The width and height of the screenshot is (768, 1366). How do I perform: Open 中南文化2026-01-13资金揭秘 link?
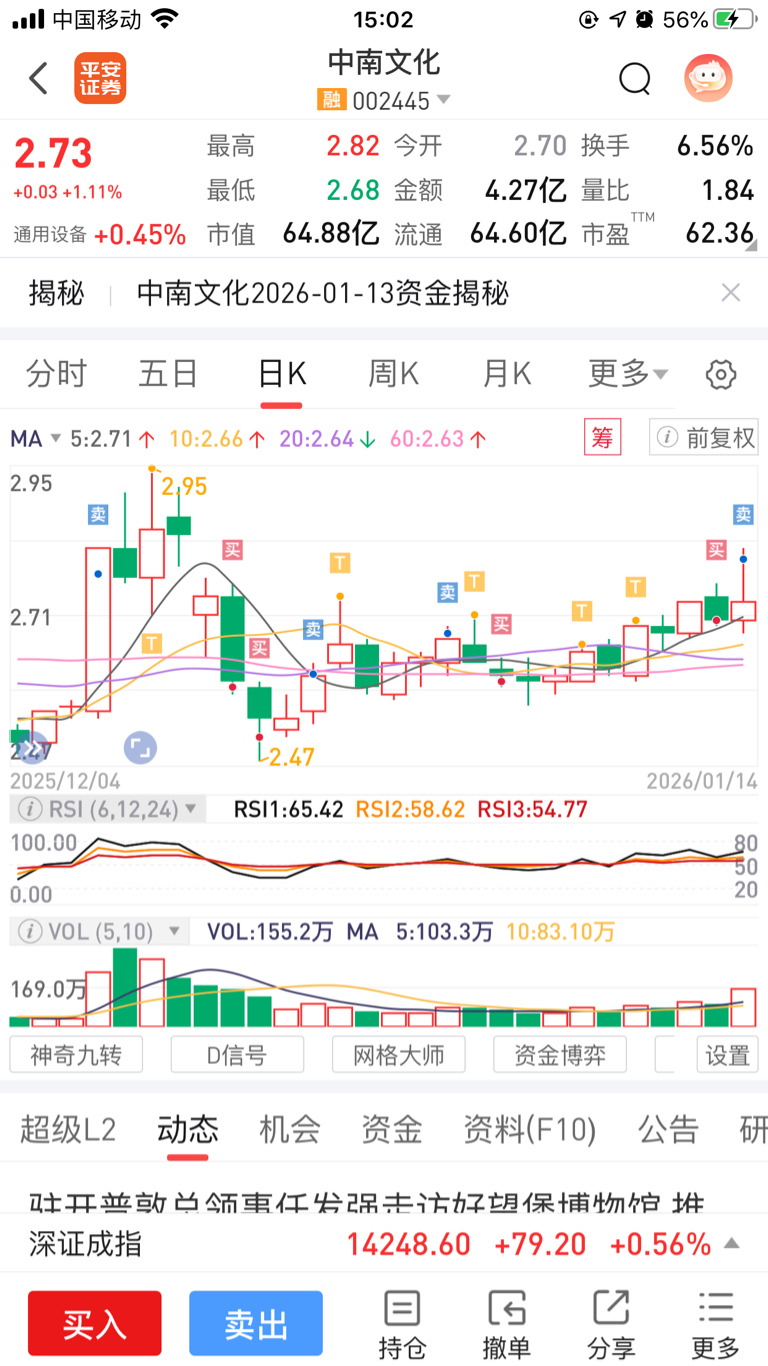(x=323, y=293)
